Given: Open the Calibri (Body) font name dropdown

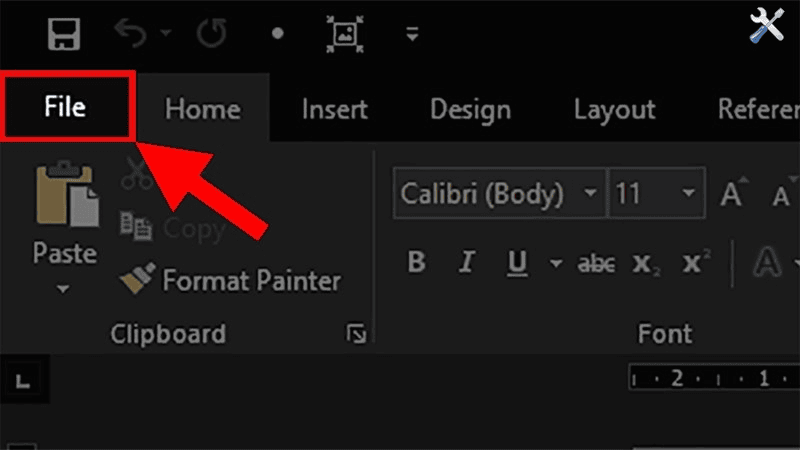Looking at the screenshot, I should coord(591,192).
